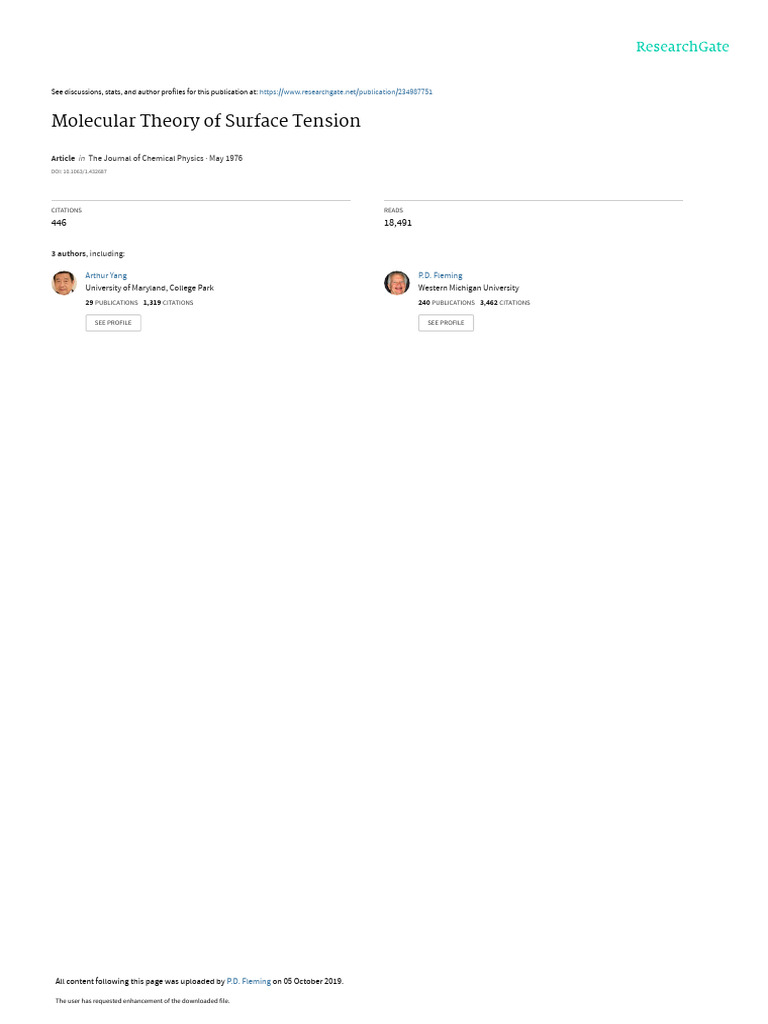Viewport: 768px width, 1024px height.
Task: Click Western Michigan University affiliation
Action: coord(469,288)
